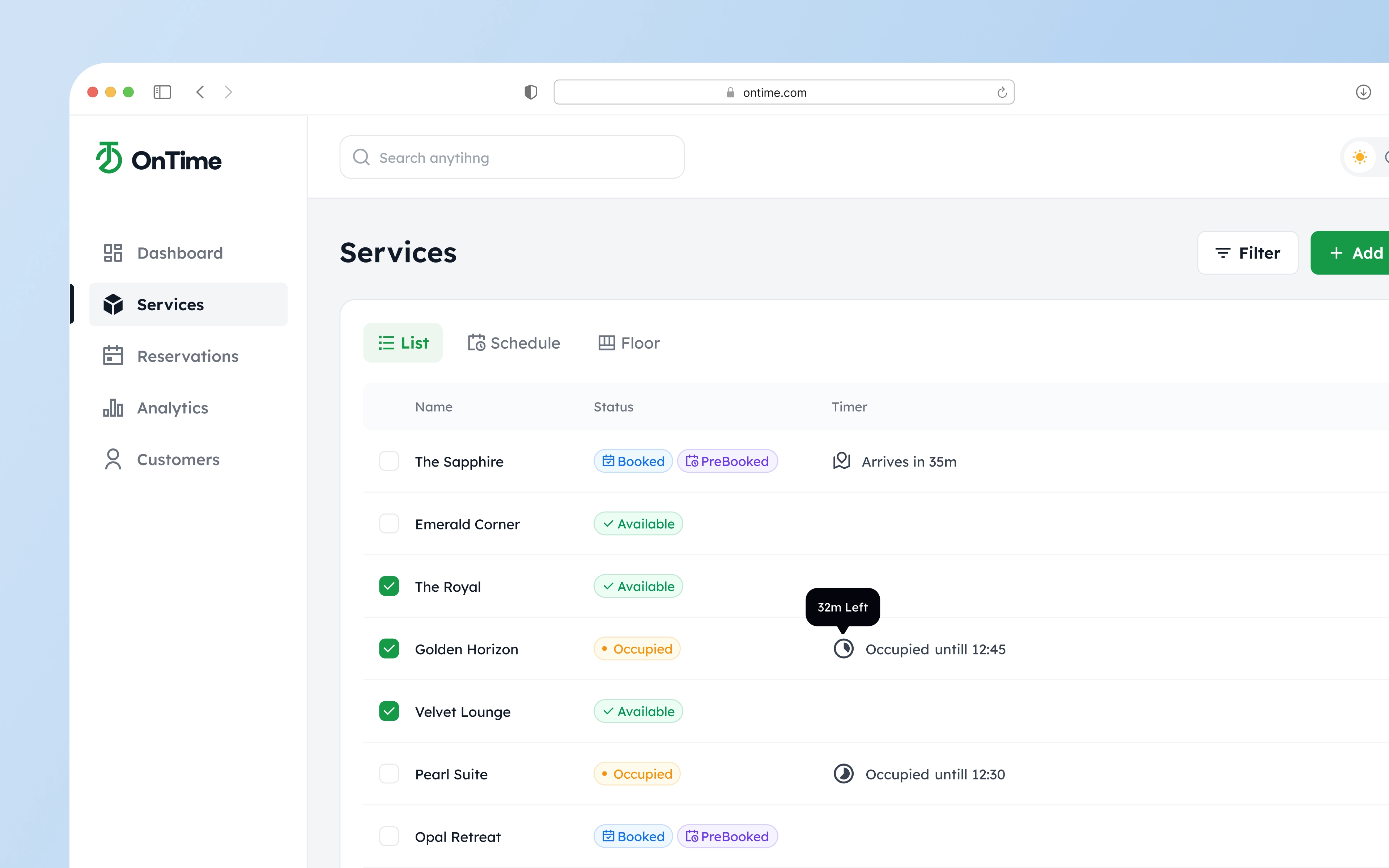1389x868 pixels.
Task: Click the PreBooked badge for Opal Retreat
Action: click(727, 837)
